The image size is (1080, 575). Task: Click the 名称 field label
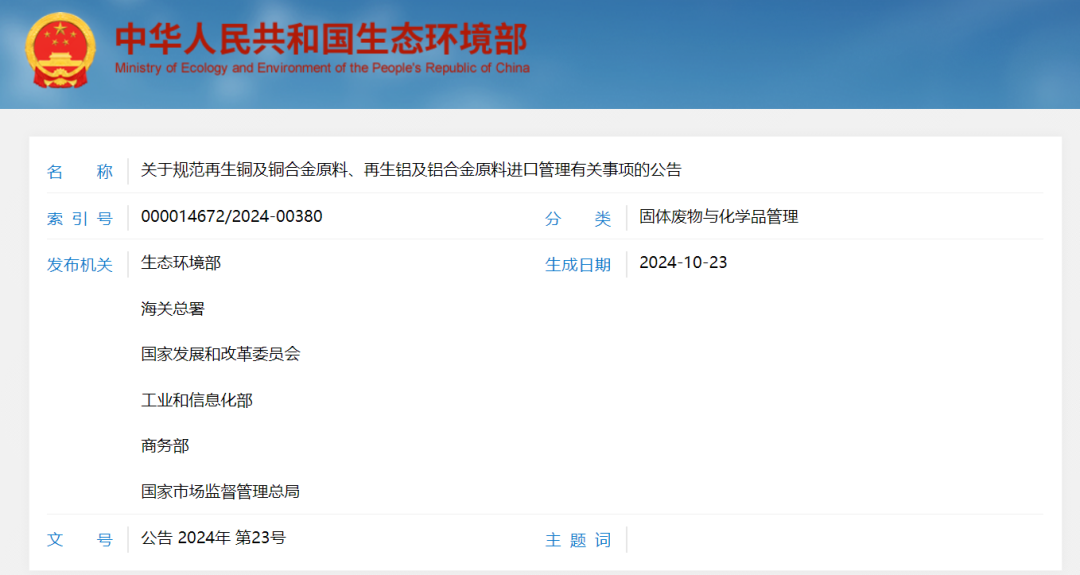click(x=80, y=172)
